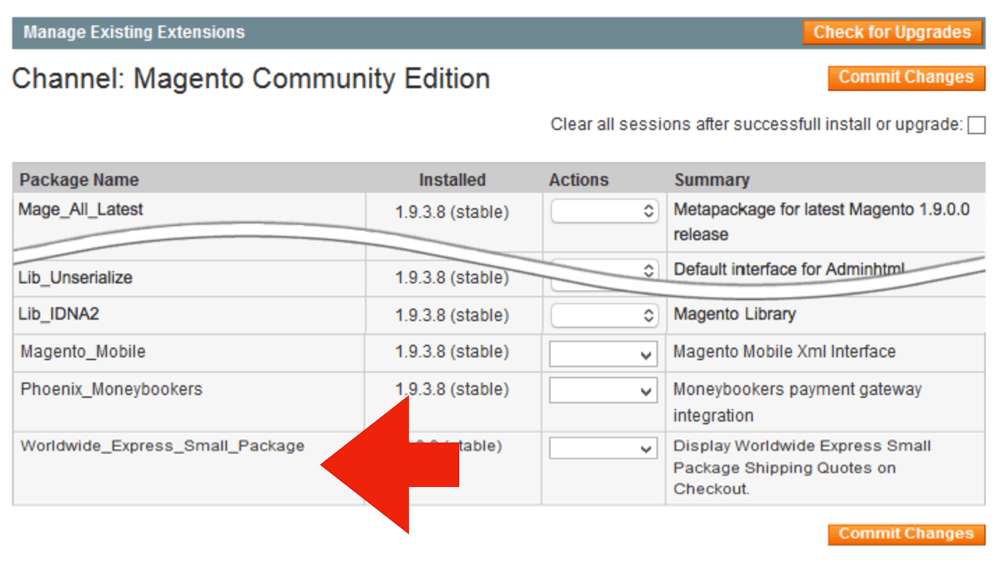1000x562 pixels.
Task: Click the Default interface for Adminhtml summary
Action: [x=789, y=269]
